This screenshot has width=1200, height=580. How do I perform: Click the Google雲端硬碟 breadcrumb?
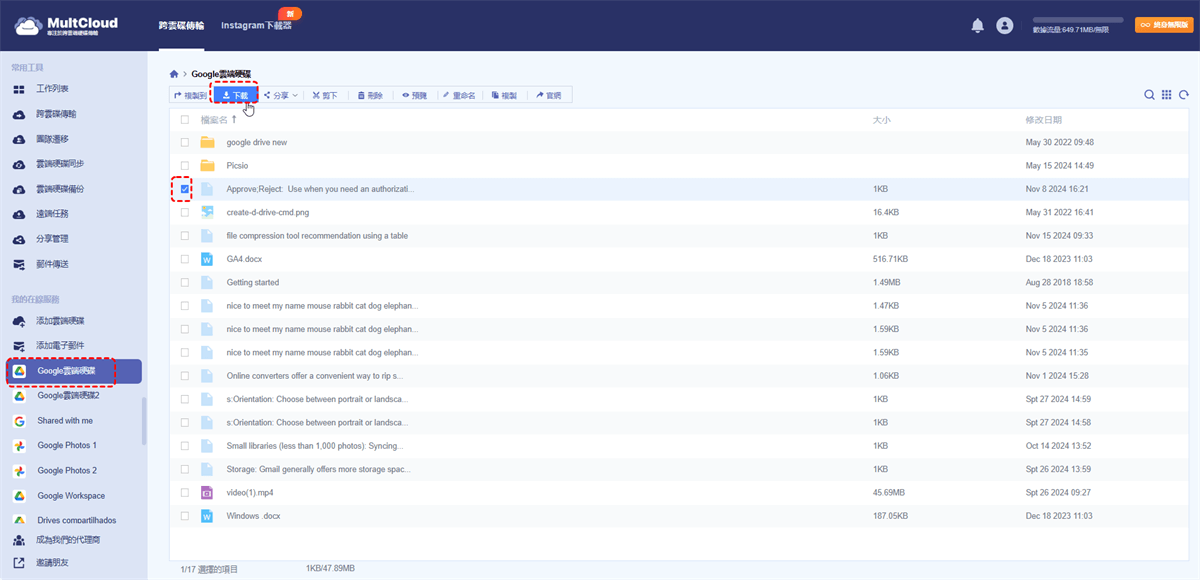pos(221,74)
